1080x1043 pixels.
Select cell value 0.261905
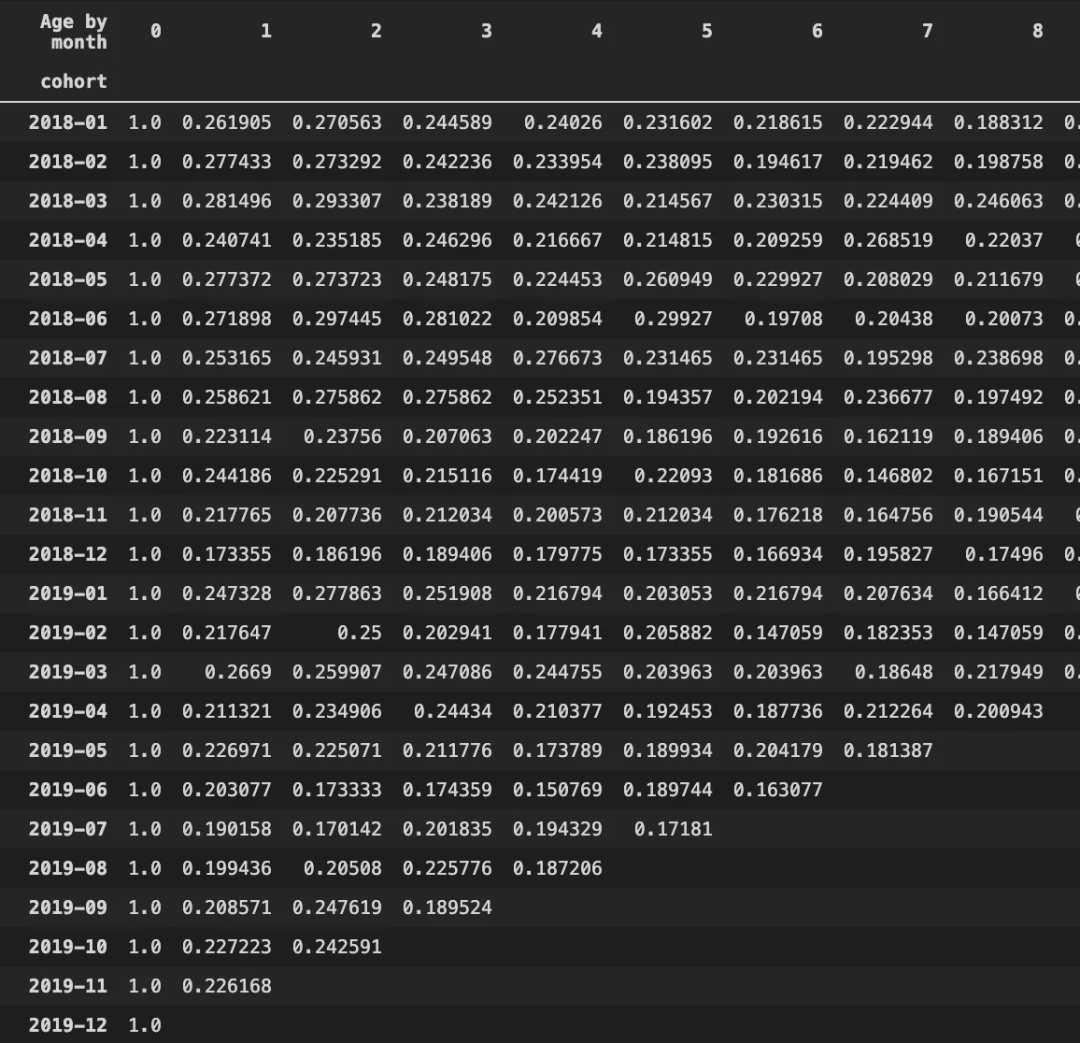[x=227, y=122]
